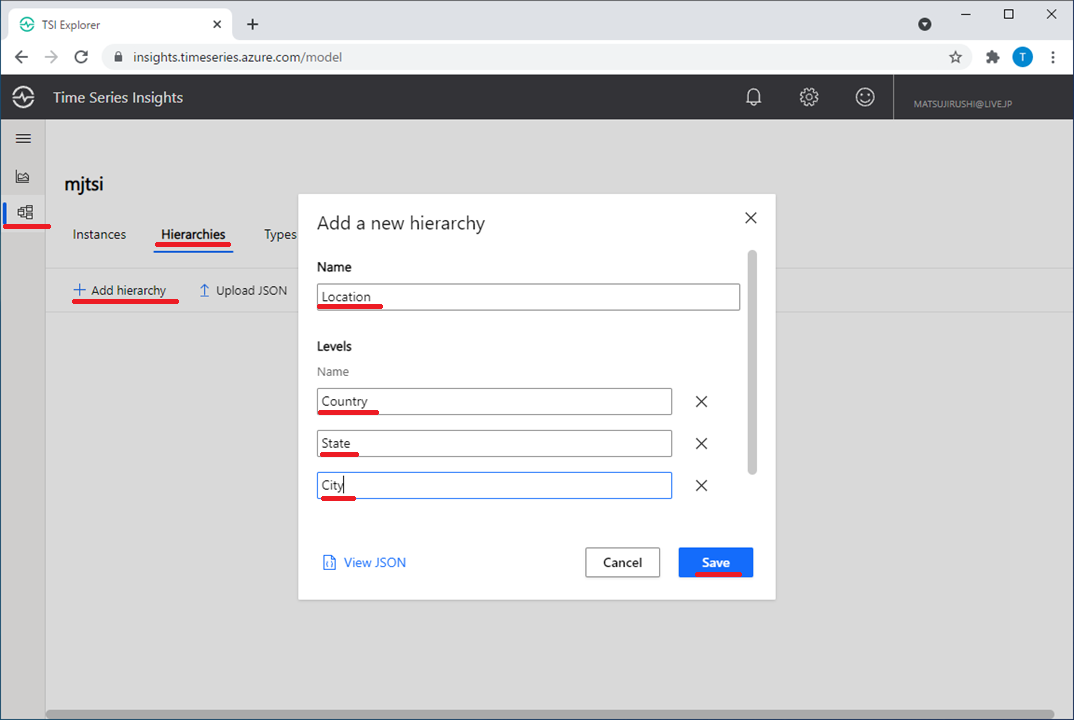Click the page horizontal scrollbar
1074x720 pixels.
(549, 714)
